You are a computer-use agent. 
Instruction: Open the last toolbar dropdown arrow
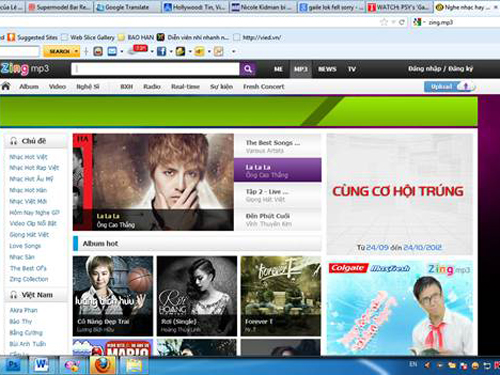(x=234, y=51)
